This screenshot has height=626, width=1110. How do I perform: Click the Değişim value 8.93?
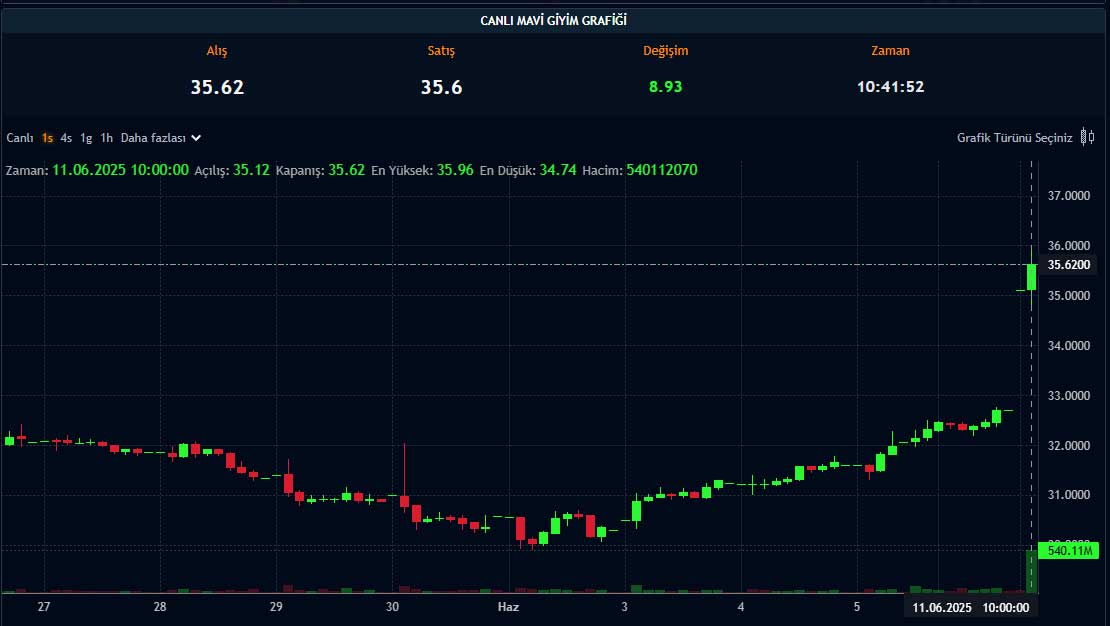[x=665, y=86]
